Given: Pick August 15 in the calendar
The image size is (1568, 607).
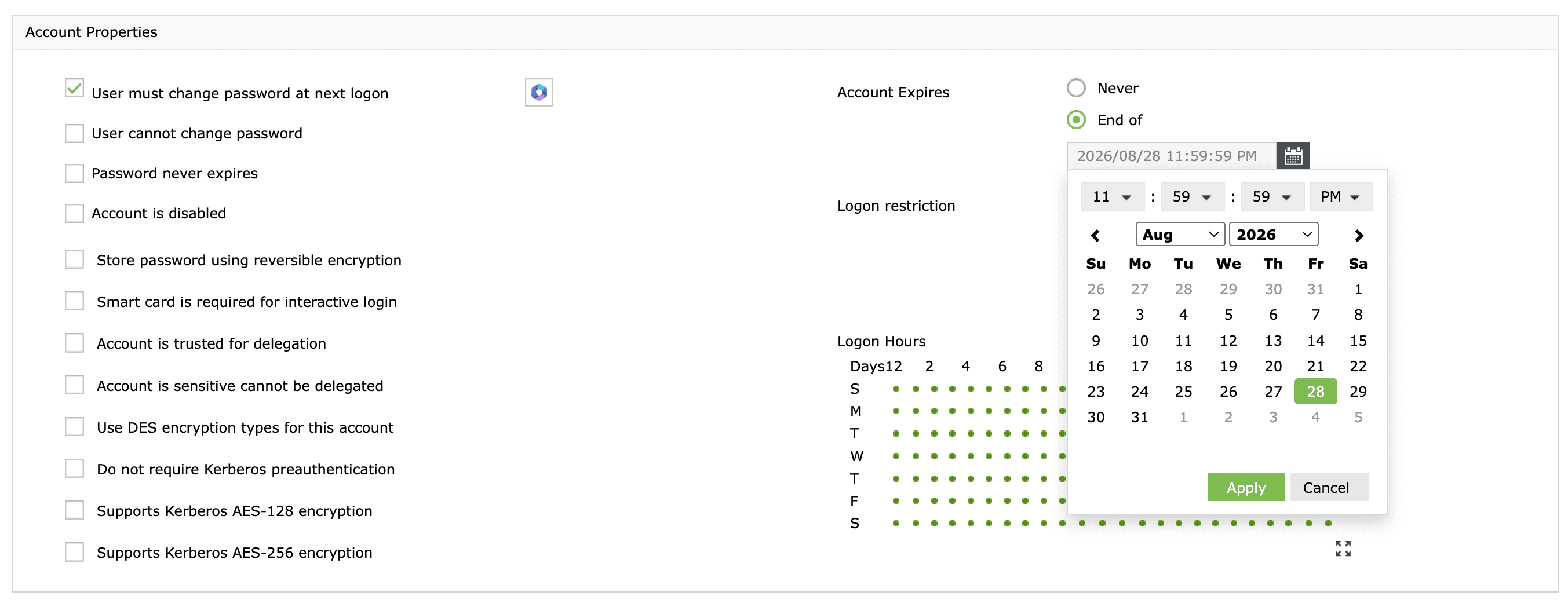Looking at the screenshot, I should click(1358, 341).
